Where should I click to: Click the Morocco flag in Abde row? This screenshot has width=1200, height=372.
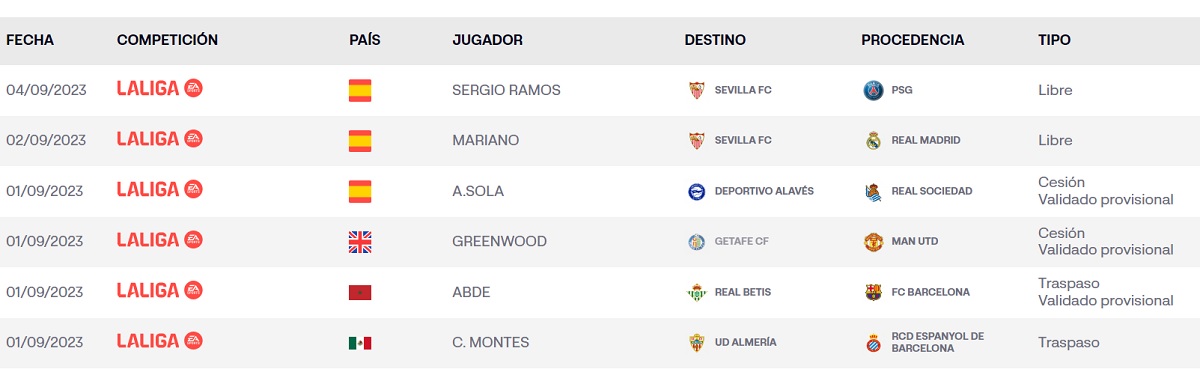coord(360,292)
